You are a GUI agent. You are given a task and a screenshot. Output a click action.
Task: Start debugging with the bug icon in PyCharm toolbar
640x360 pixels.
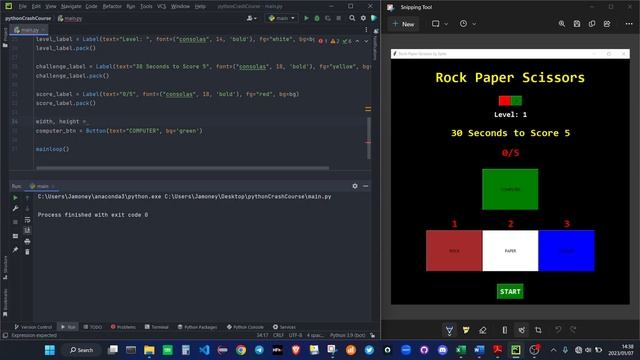317,18
